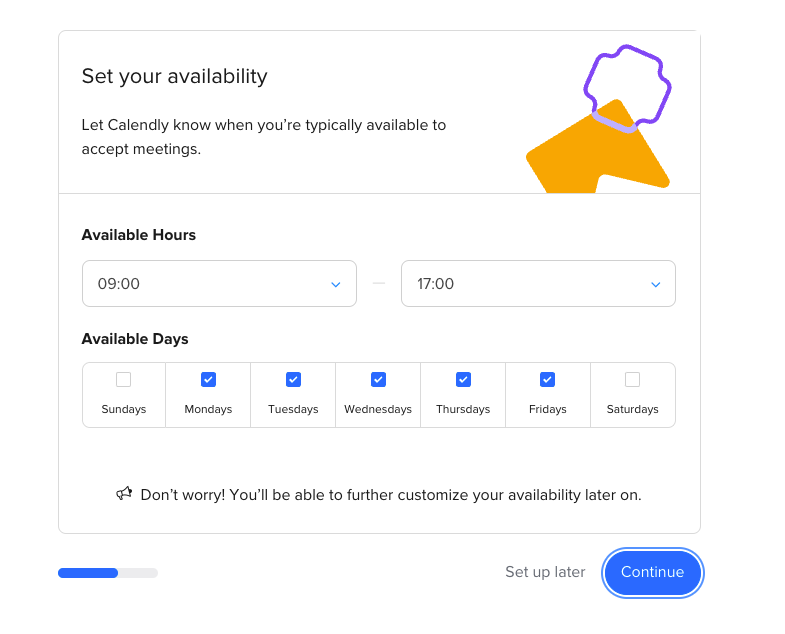Toggle Wednesdays availability off
The height and width of the screenshot is (634, 785).
[x=378, y=380]
